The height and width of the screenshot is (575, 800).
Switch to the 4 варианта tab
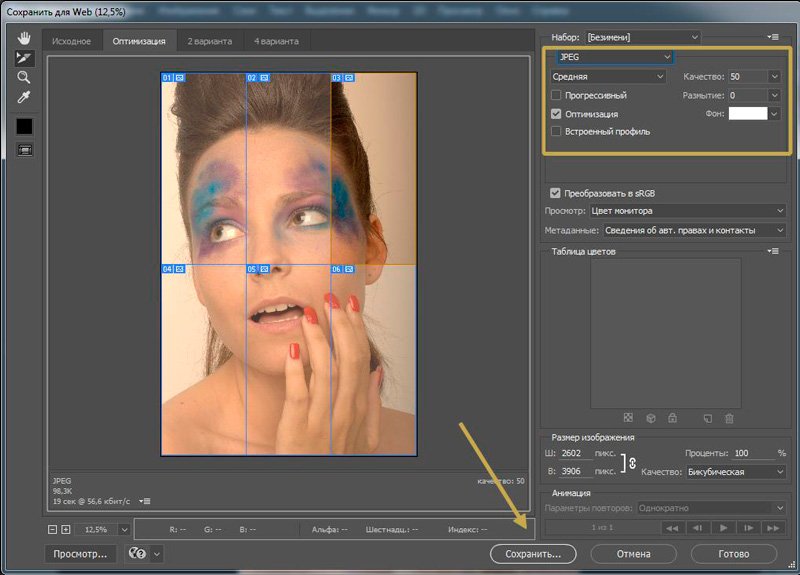[x=276, y=41]
